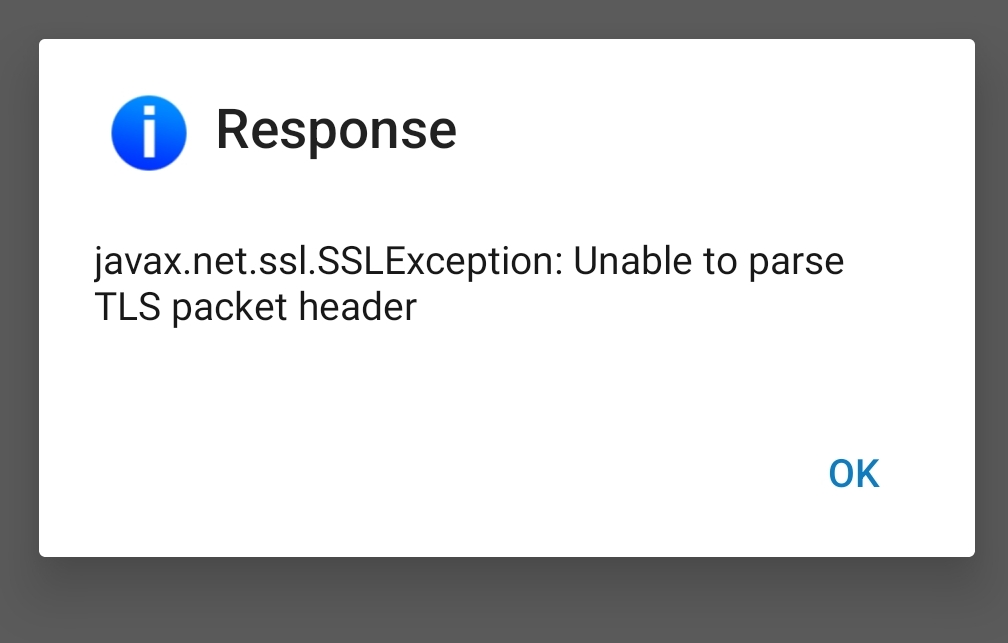The width and height of the screenshot is (1008, 643).
Task: Tap the white 'i' inside info icon
Action: [148, 133]
